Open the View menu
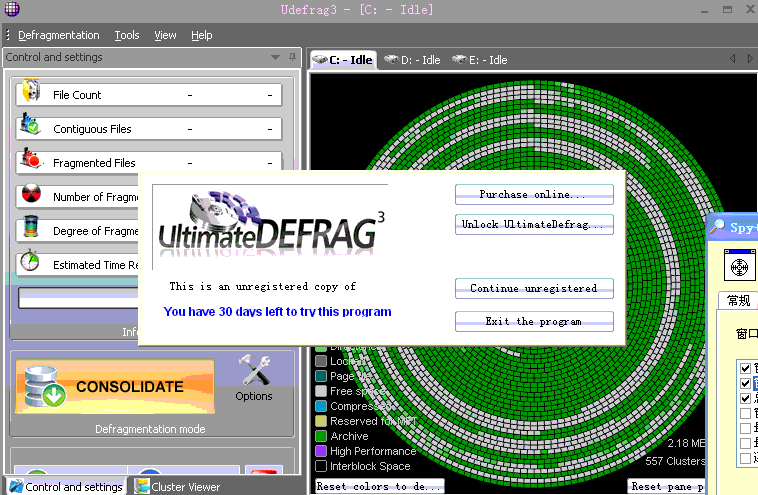The image size is (758, 495). 165,35
